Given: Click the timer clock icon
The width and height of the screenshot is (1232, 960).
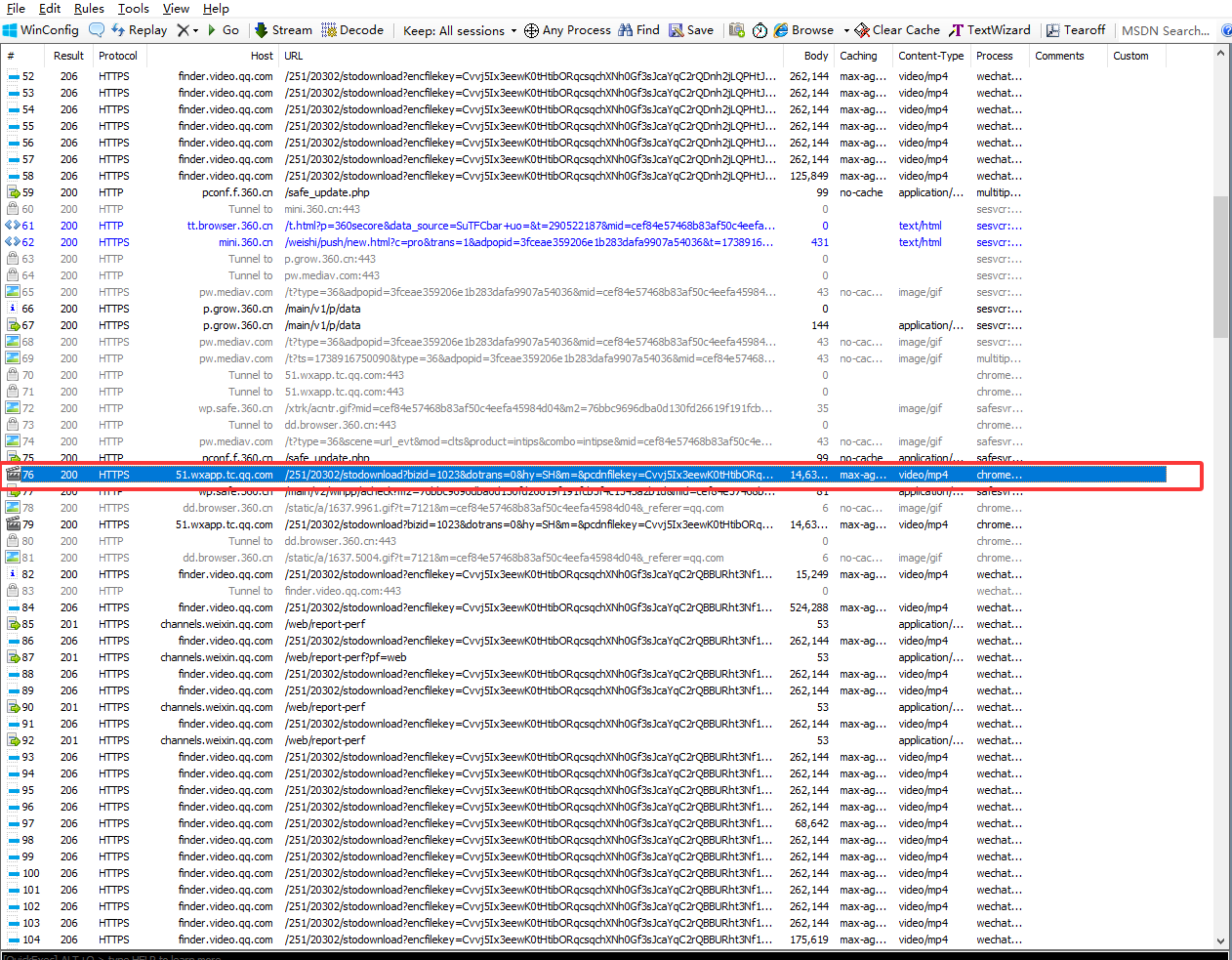Looking at the screenshot, I should 760,30.
